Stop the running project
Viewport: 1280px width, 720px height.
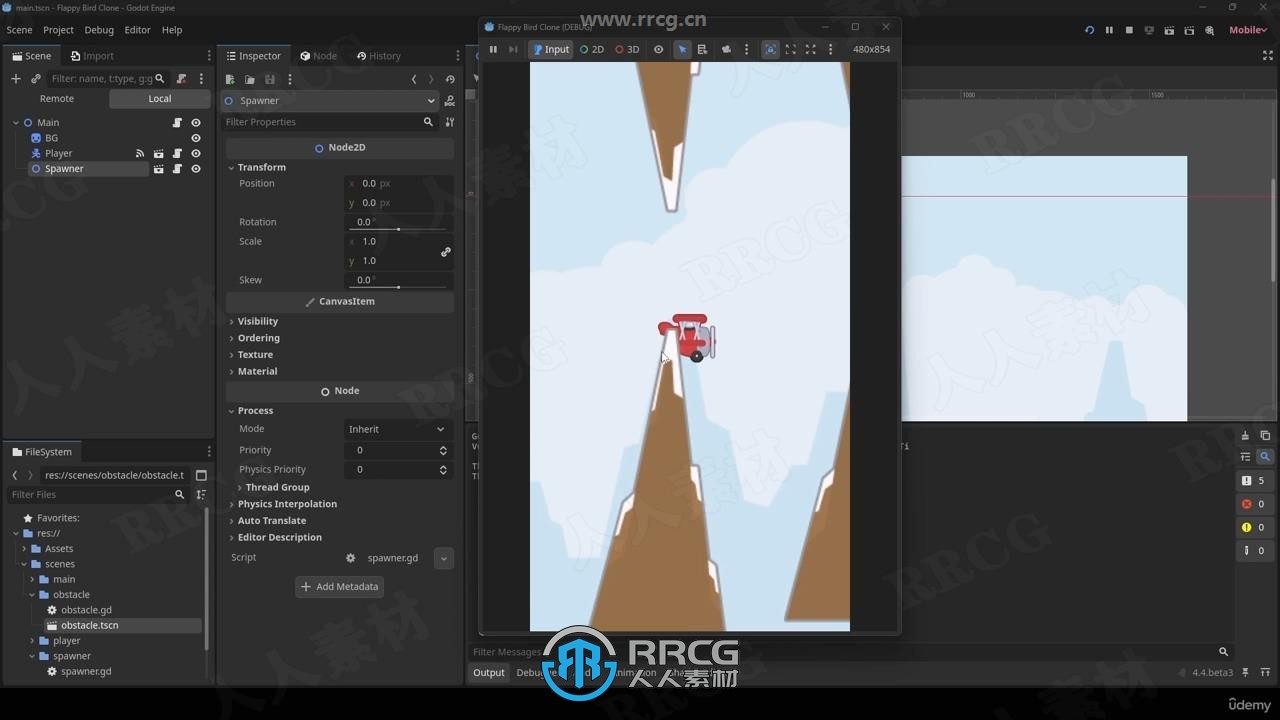pos(1129,30)
